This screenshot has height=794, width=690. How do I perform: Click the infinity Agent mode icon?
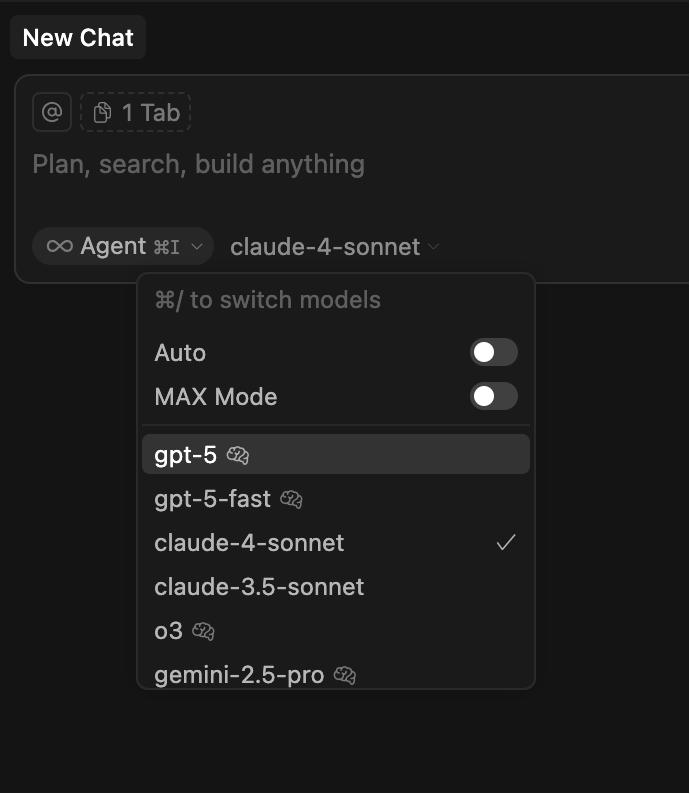60,246
